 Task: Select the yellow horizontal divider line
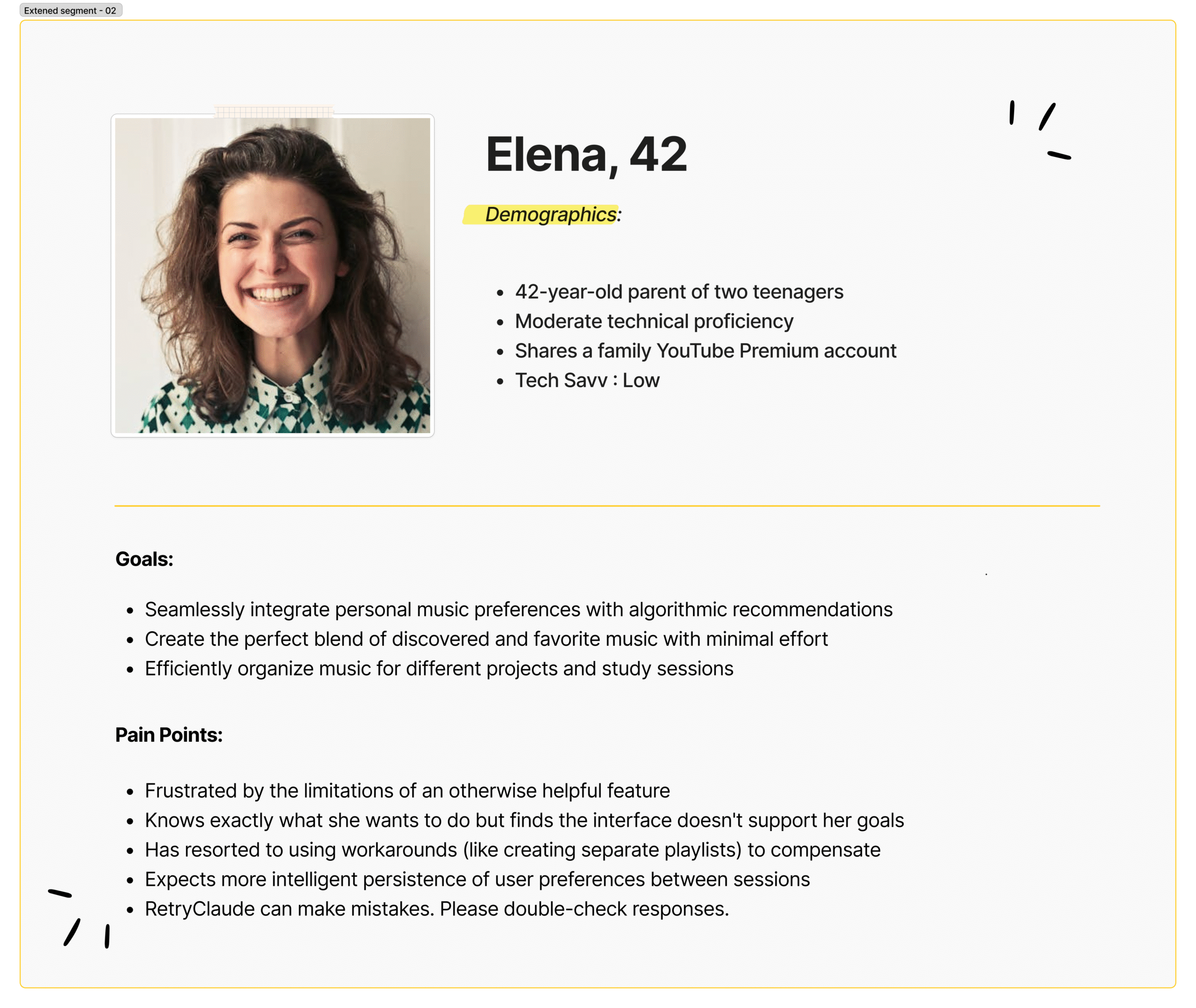coord(607,506)
